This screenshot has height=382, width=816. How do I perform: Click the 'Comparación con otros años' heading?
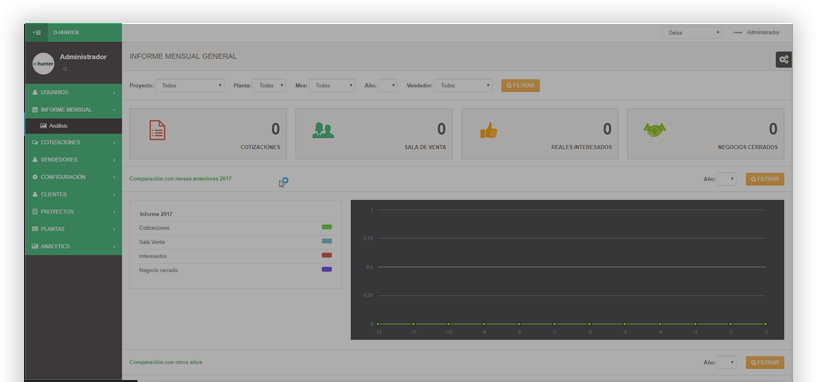click(x=166, y=362)
